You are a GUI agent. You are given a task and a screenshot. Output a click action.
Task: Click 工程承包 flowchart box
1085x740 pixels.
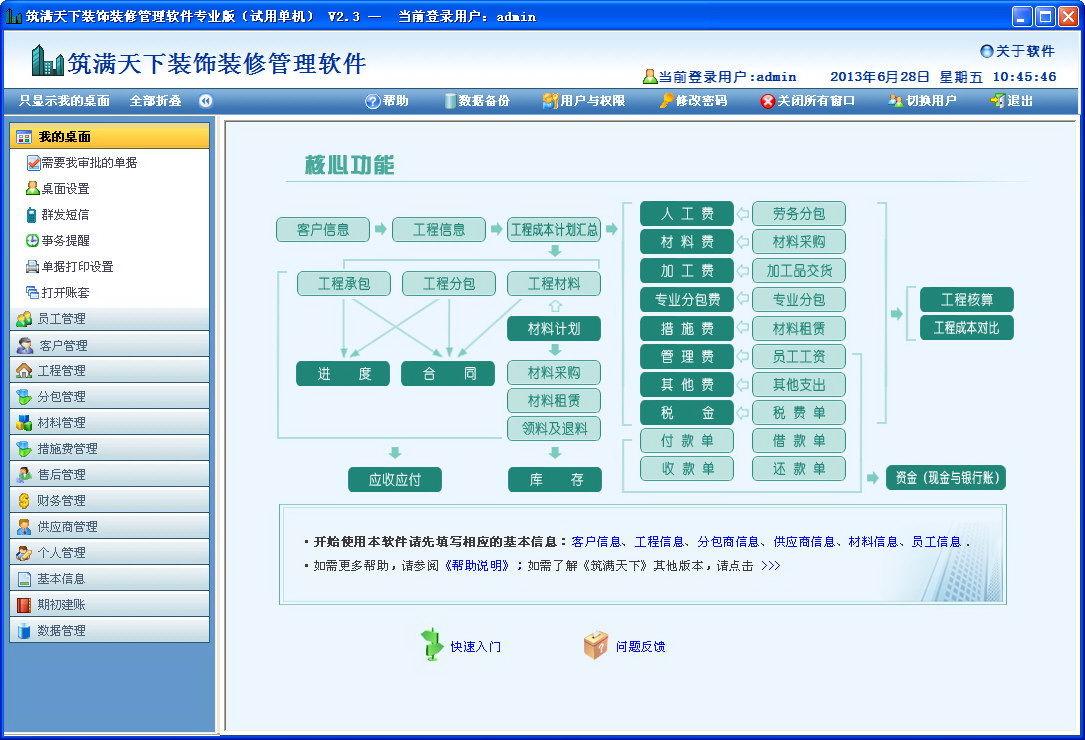(344, 284)
